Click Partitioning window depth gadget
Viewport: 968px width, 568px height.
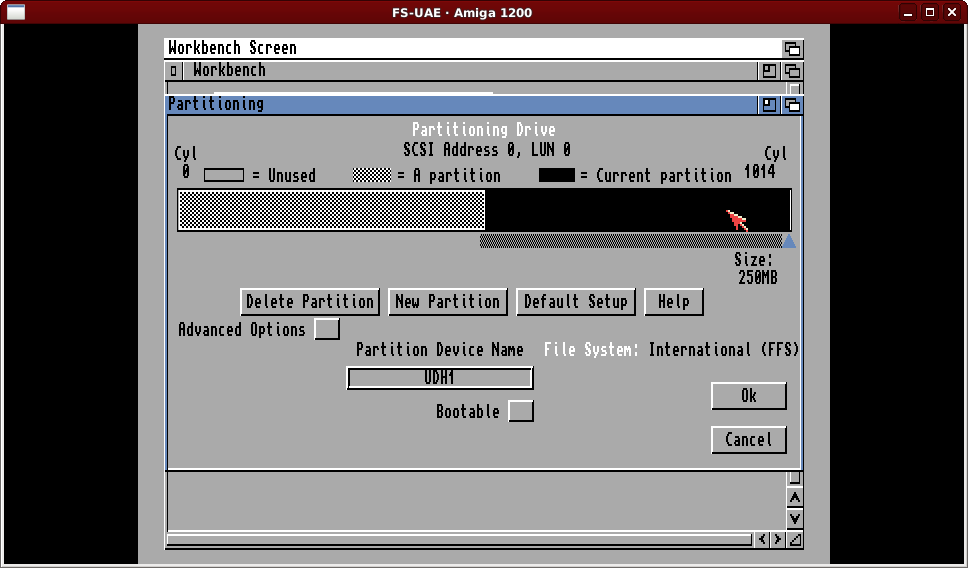click(792, 105)
